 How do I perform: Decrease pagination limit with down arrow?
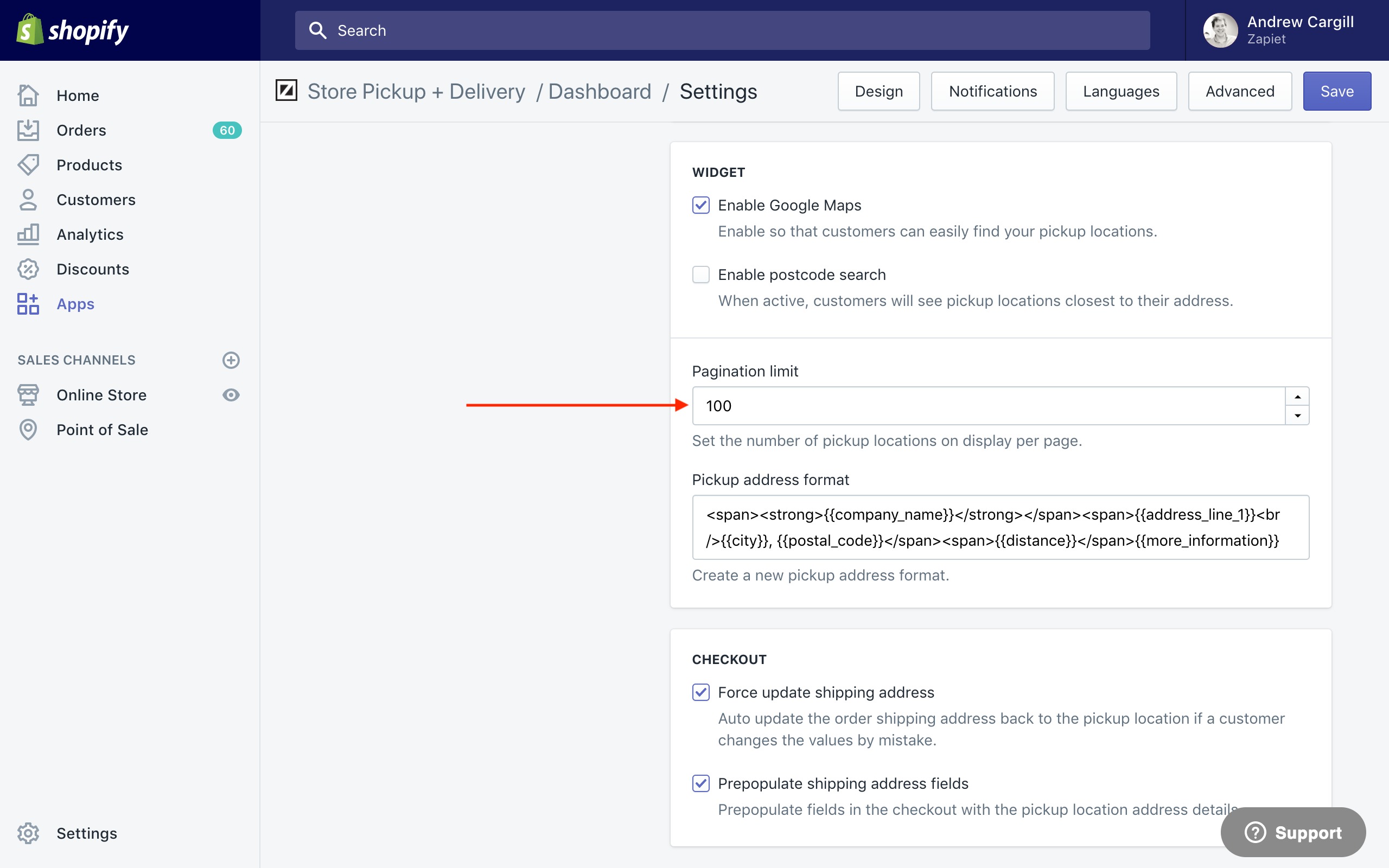pos(1297,415)
